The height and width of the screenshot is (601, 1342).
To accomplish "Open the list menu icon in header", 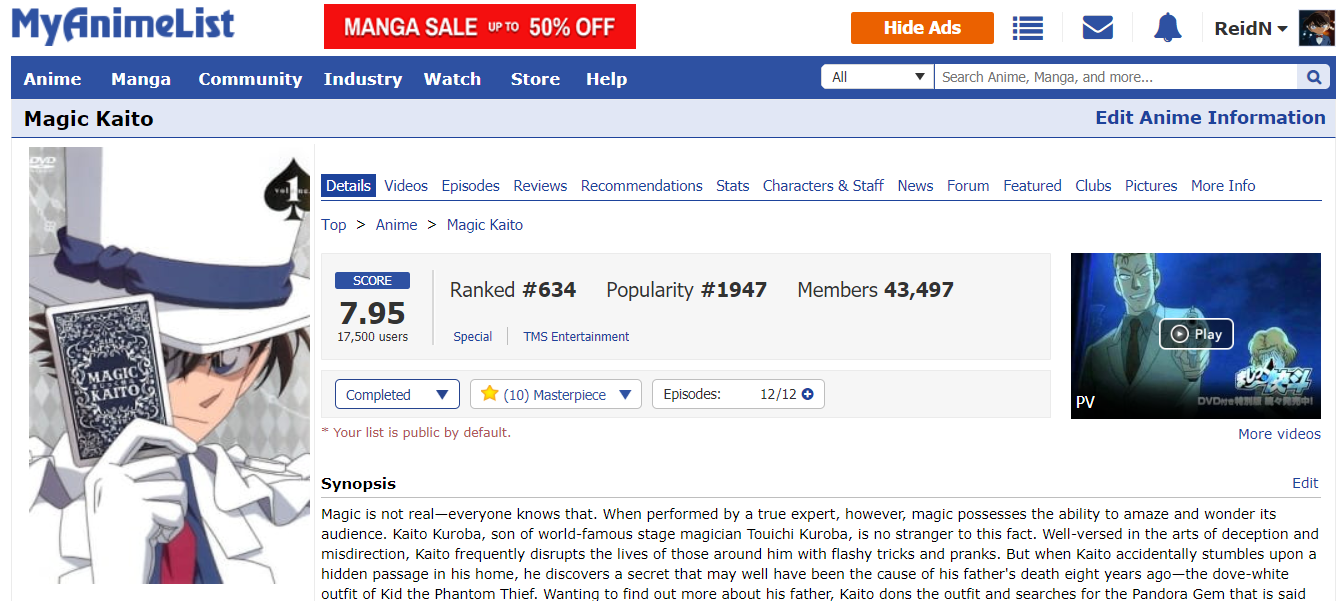I will pos(1027,28).
